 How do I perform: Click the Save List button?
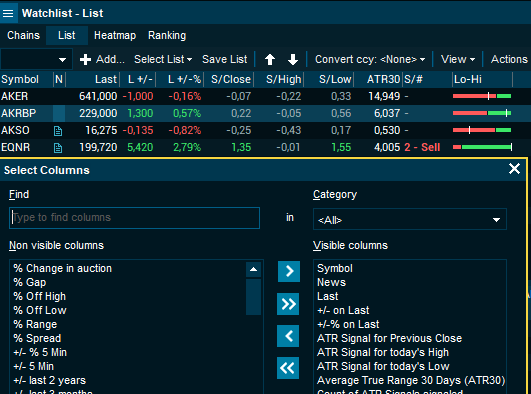[x=225, y=59]
